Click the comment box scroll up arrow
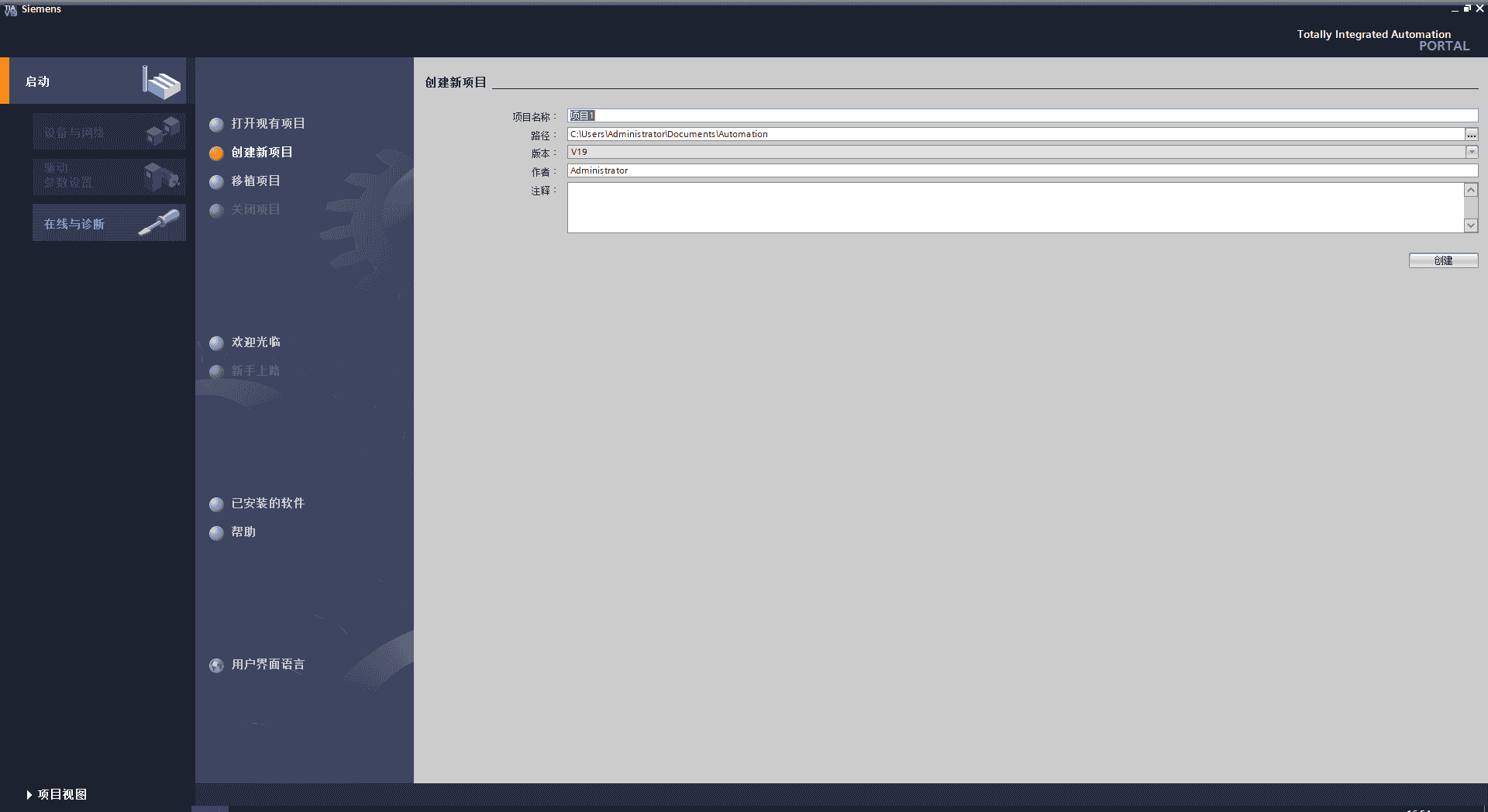This screenshot has width=1488, height=812. (1471, 189)
